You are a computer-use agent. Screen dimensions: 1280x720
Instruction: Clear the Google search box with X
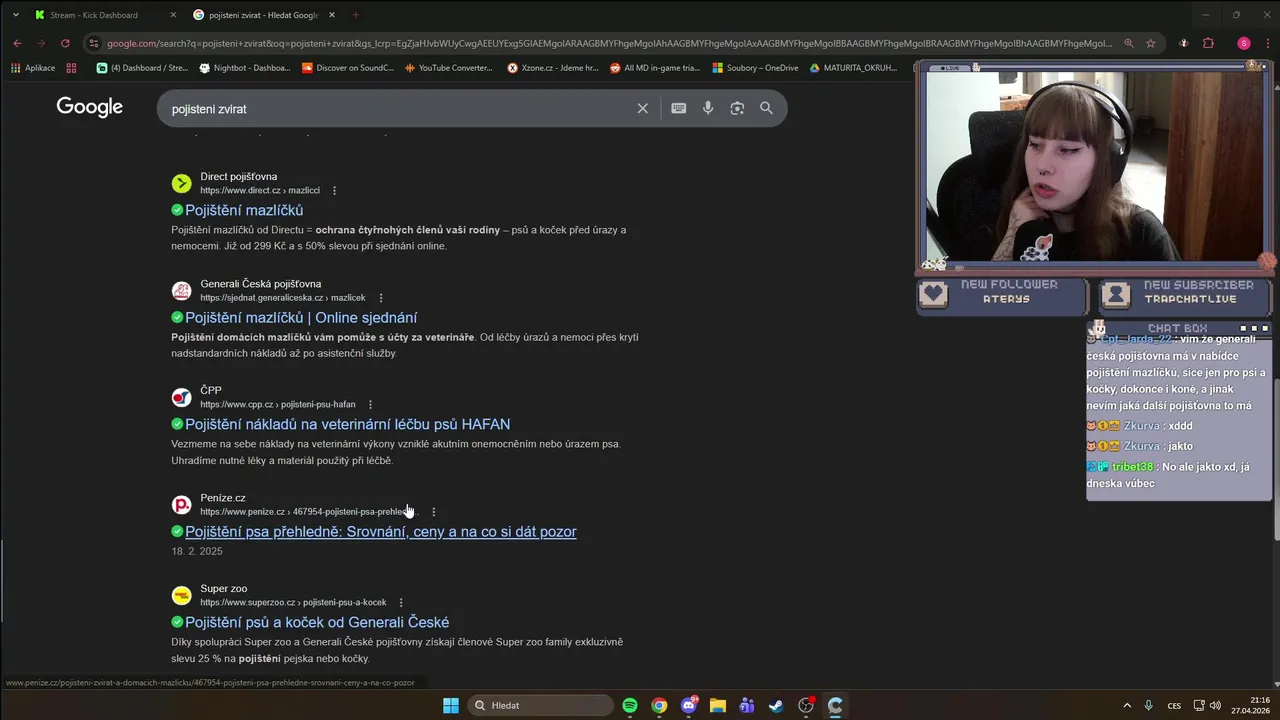coord(643,108)
